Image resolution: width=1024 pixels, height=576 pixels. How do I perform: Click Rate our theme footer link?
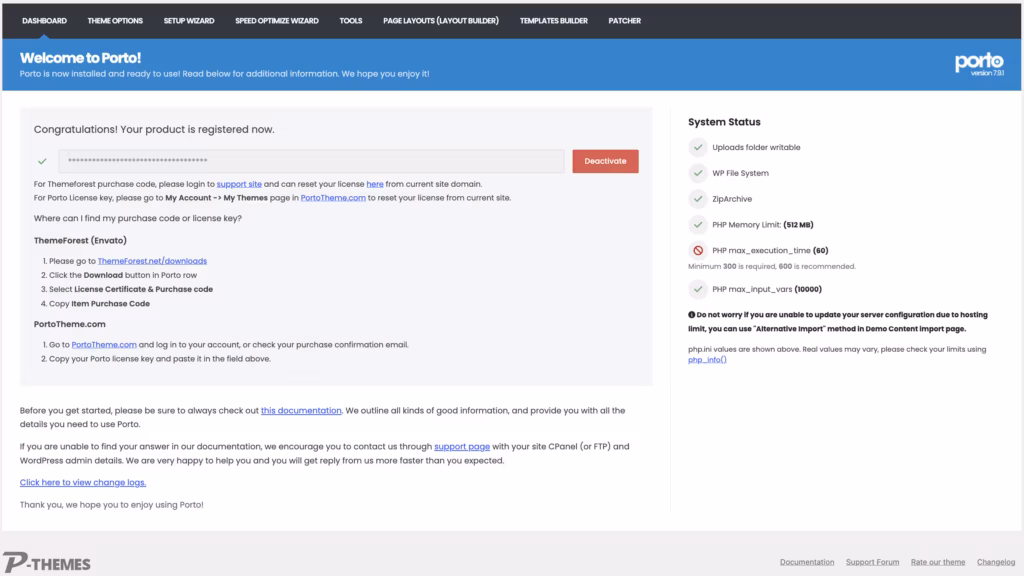[938, 562]
